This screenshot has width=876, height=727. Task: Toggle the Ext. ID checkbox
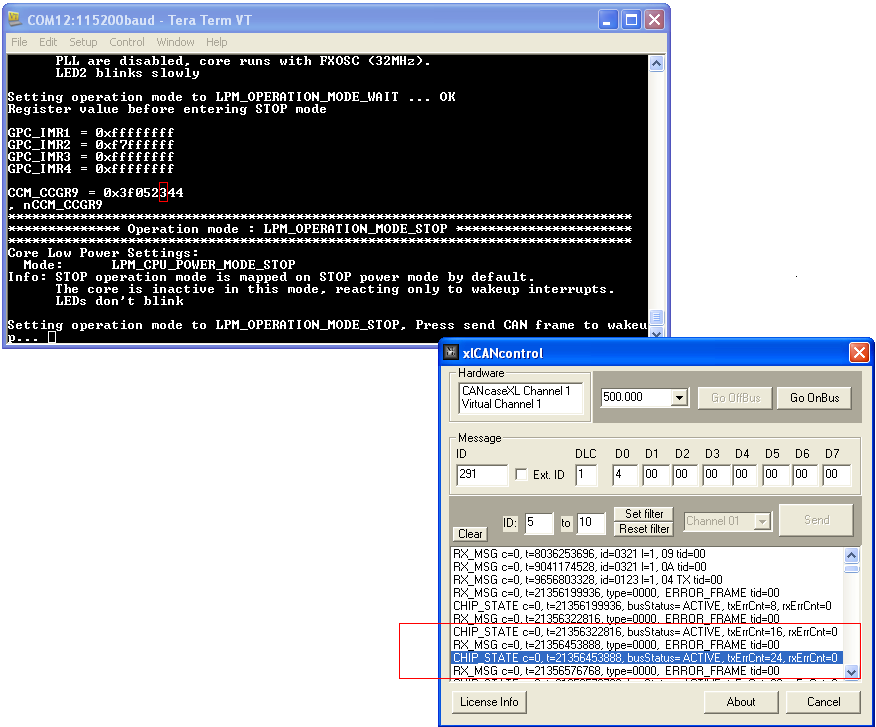(x=521, y=474)
